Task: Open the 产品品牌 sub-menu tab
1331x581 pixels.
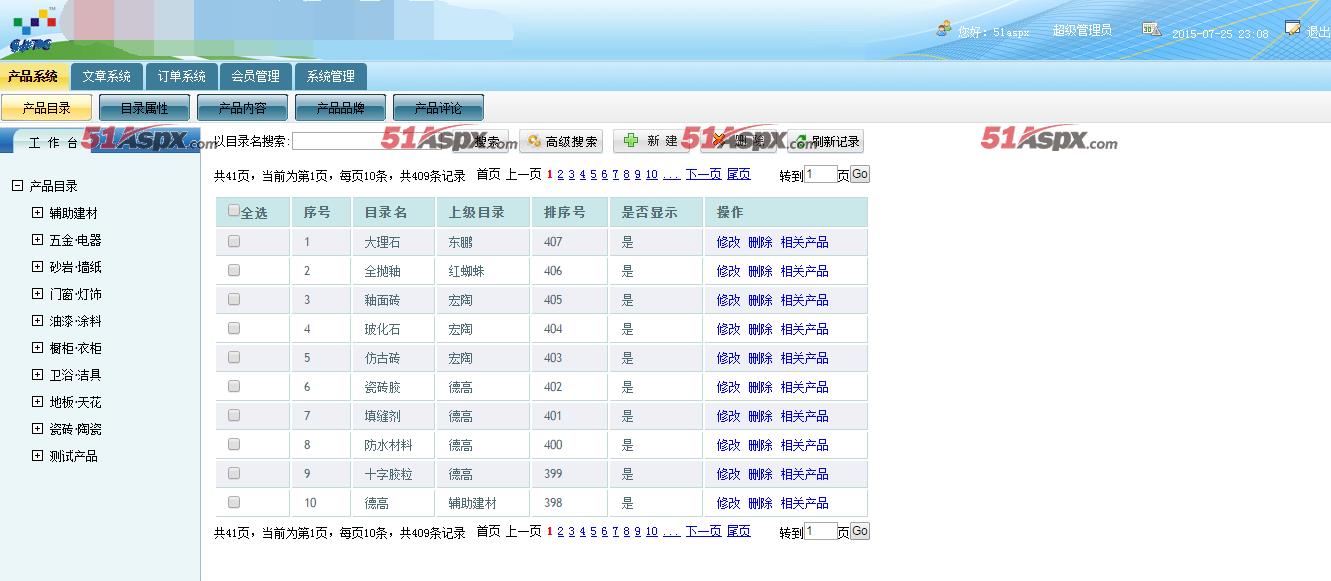Action: click(x=340, y=108)
